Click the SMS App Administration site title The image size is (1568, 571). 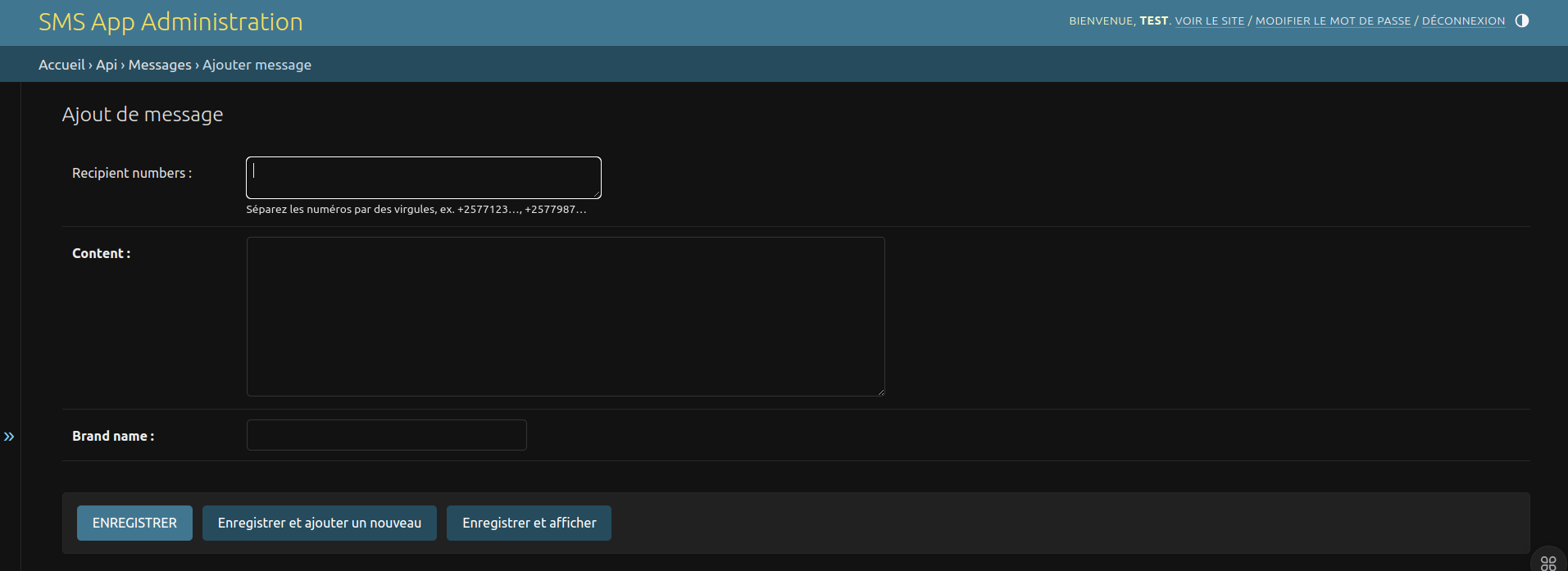click(170, 22)
